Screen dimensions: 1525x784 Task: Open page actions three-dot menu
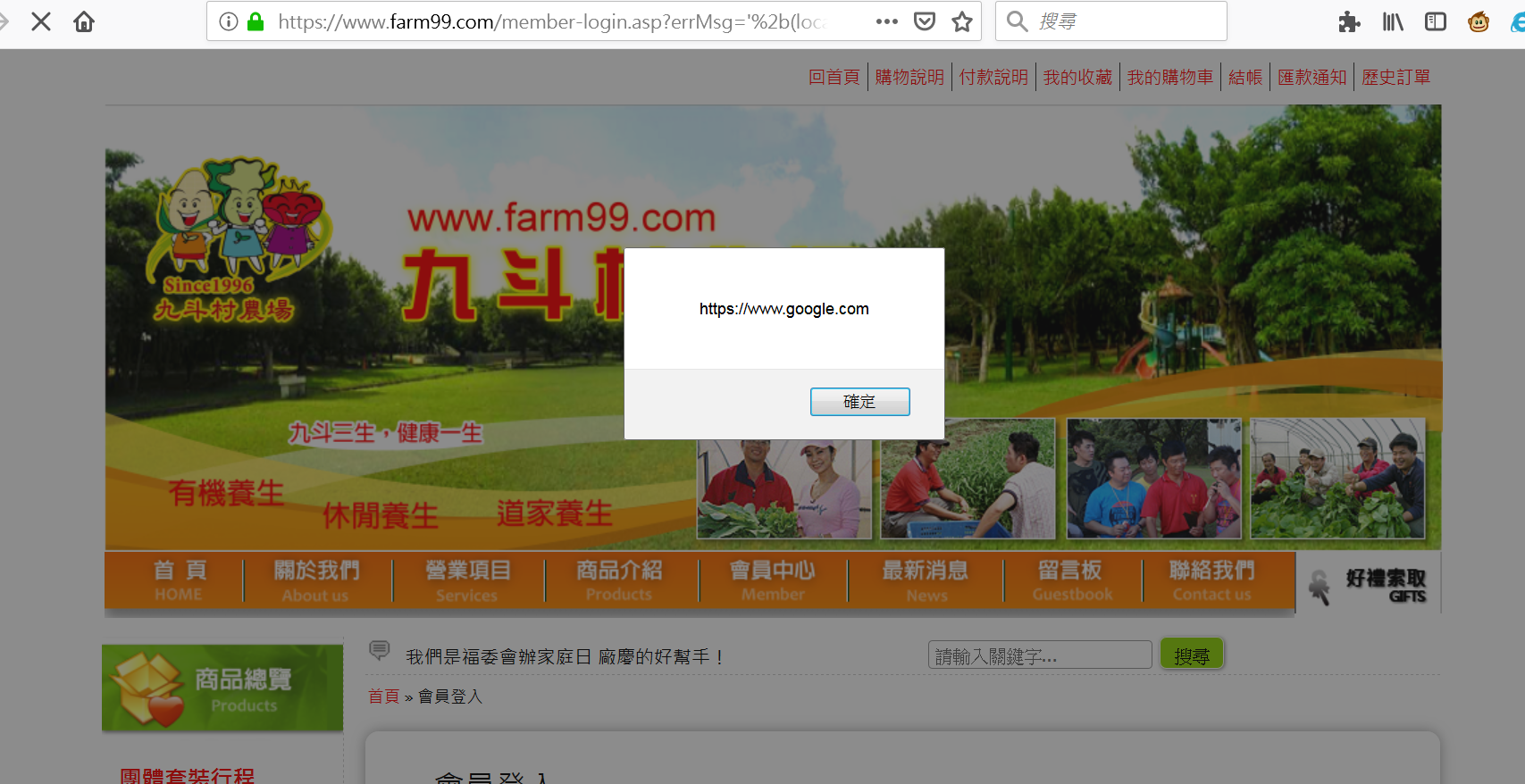[x=887, y=21]
